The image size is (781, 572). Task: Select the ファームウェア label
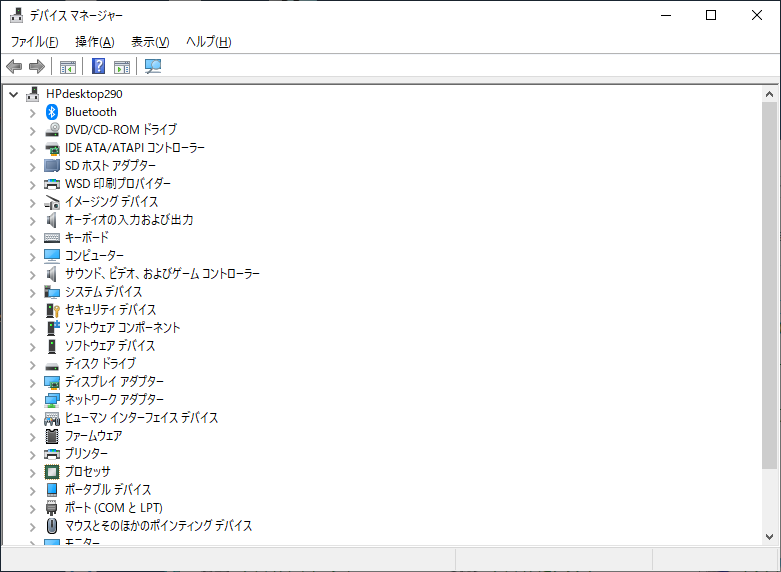click(x=94, y=436)
